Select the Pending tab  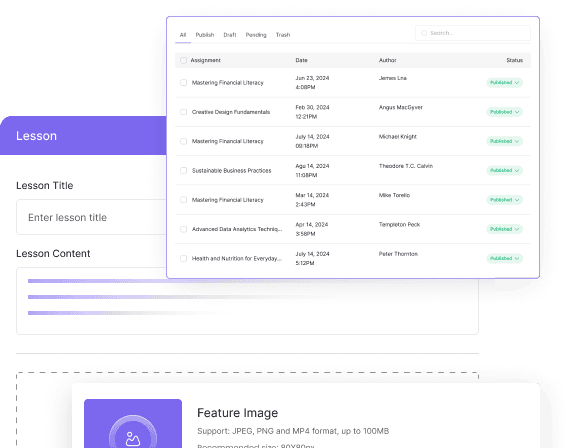[256, 35]
